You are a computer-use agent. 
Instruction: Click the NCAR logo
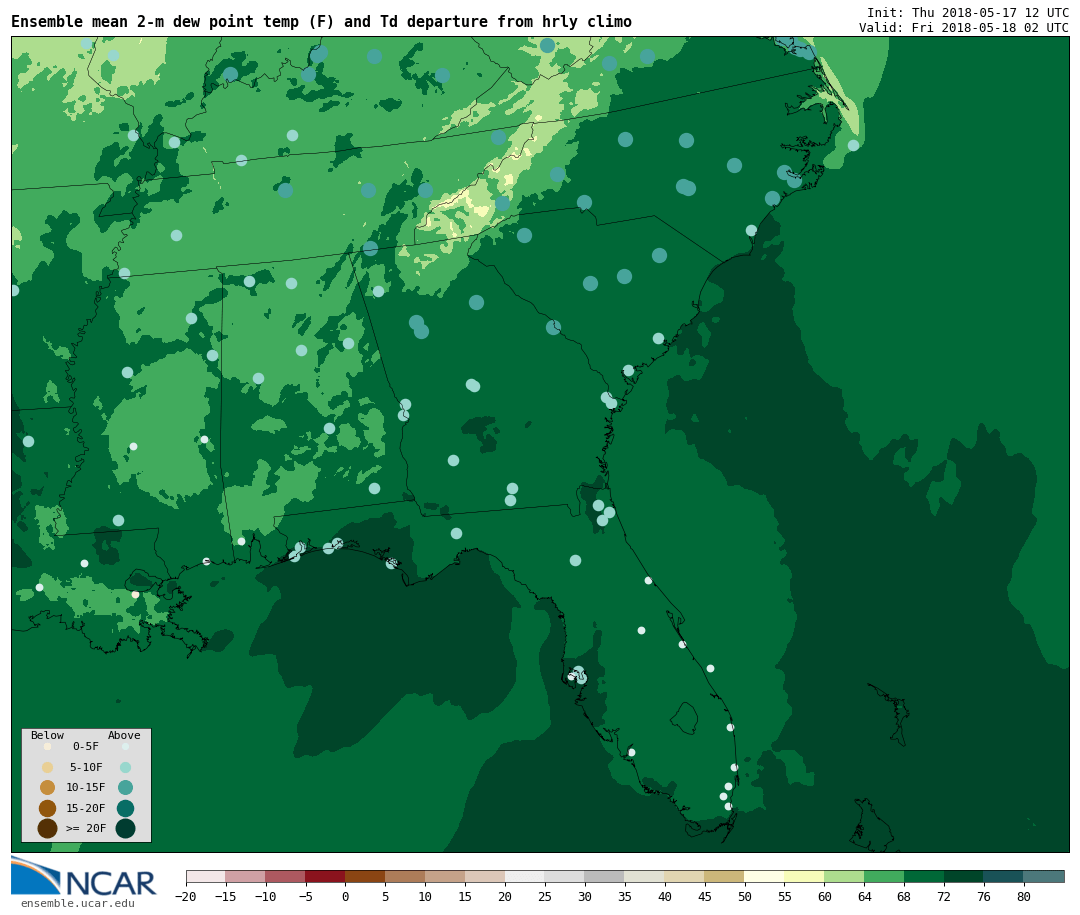click(x=84, y=876)
